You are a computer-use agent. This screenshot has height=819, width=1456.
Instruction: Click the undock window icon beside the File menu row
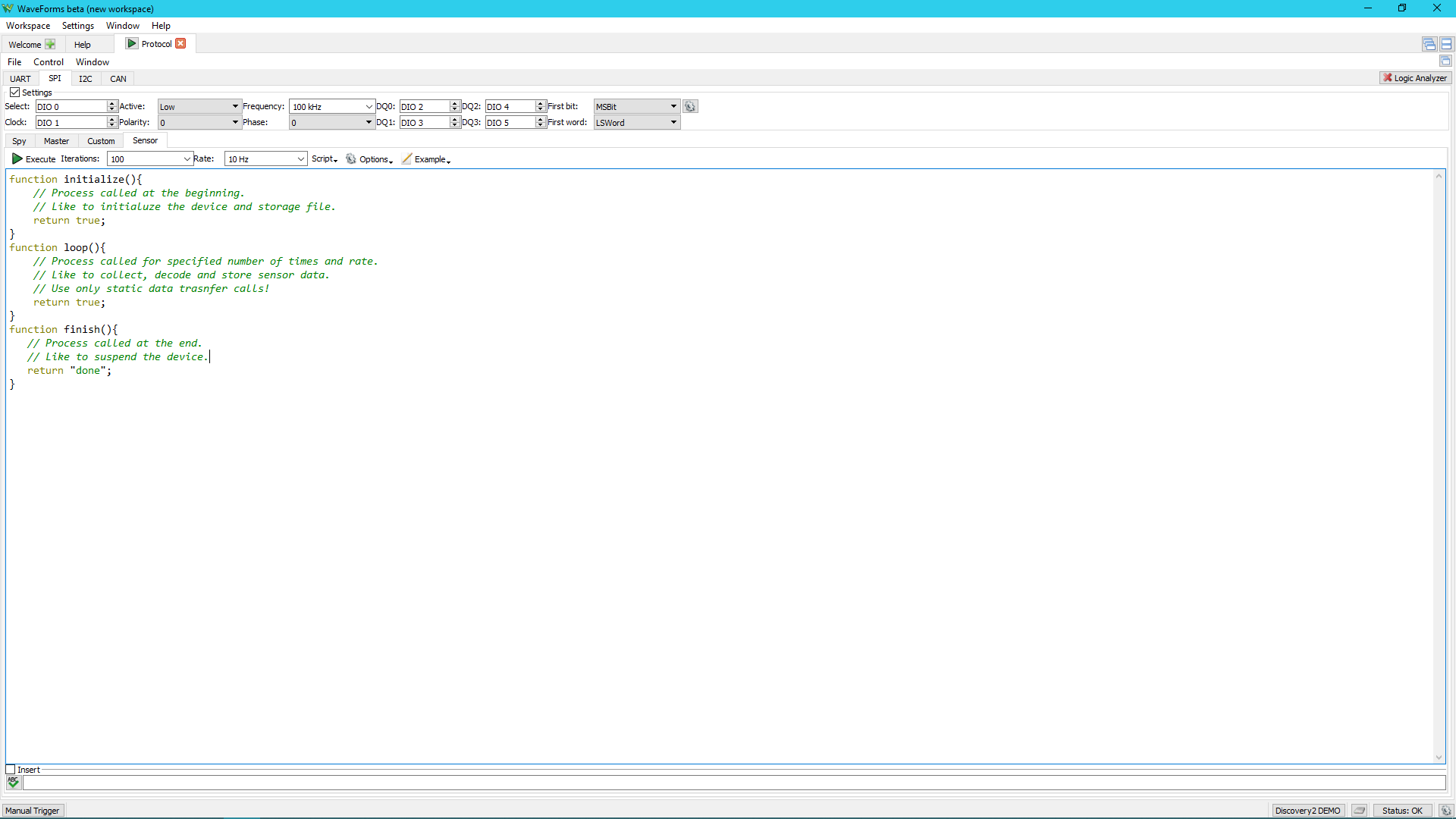click(1445, 61)
